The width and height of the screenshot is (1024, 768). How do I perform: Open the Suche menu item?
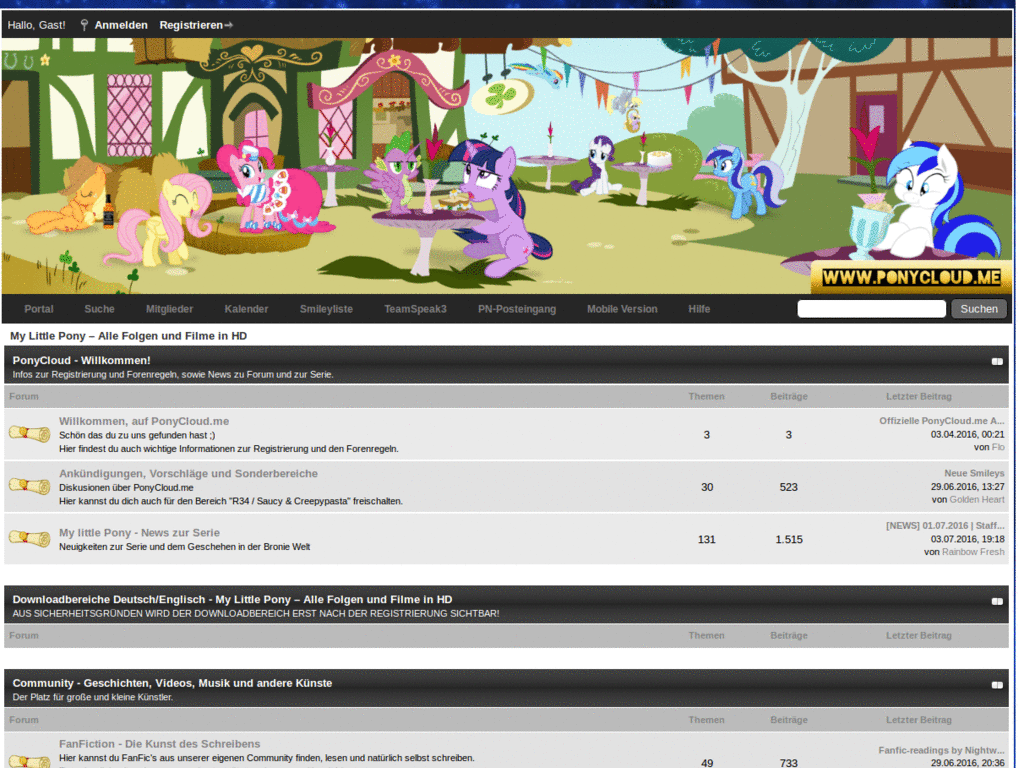[x=99, y=309]
